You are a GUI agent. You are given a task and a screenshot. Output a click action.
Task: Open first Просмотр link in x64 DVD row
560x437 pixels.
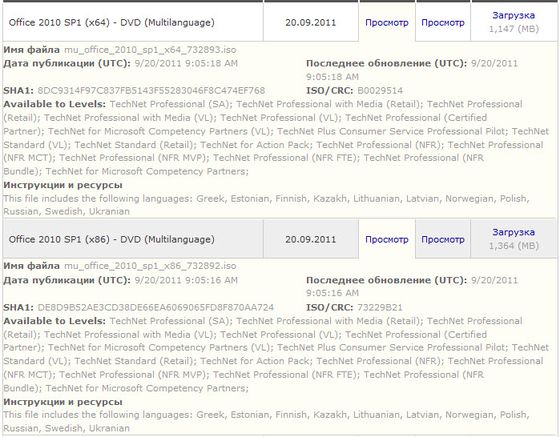(x=387, y=23)
